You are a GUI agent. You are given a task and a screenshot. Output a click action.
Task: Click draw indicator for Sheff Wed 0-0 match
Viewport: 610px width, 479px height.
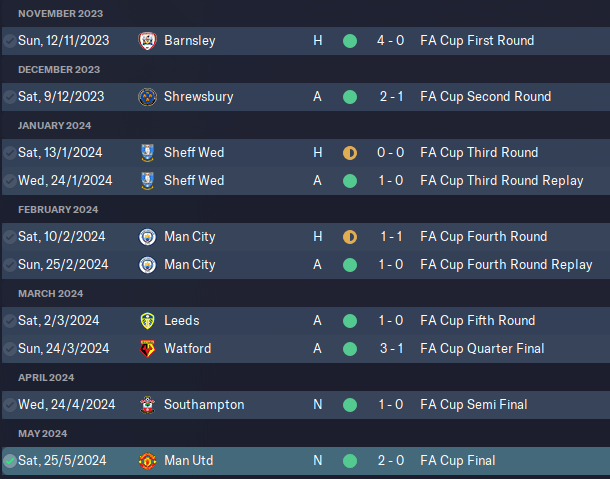point(349,153)
